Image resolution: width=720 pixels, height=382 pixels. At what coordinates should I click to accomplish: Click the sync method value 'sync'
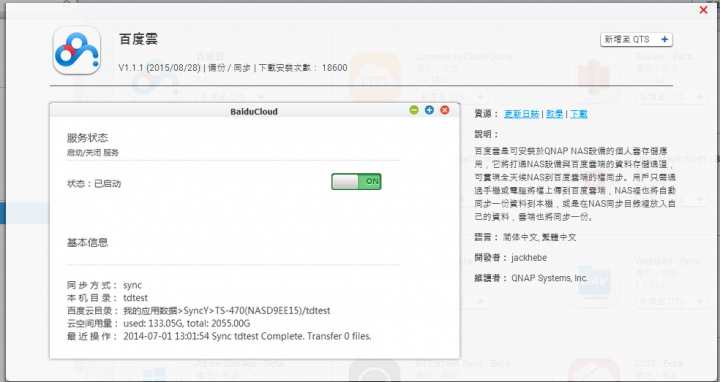(132, 285)
